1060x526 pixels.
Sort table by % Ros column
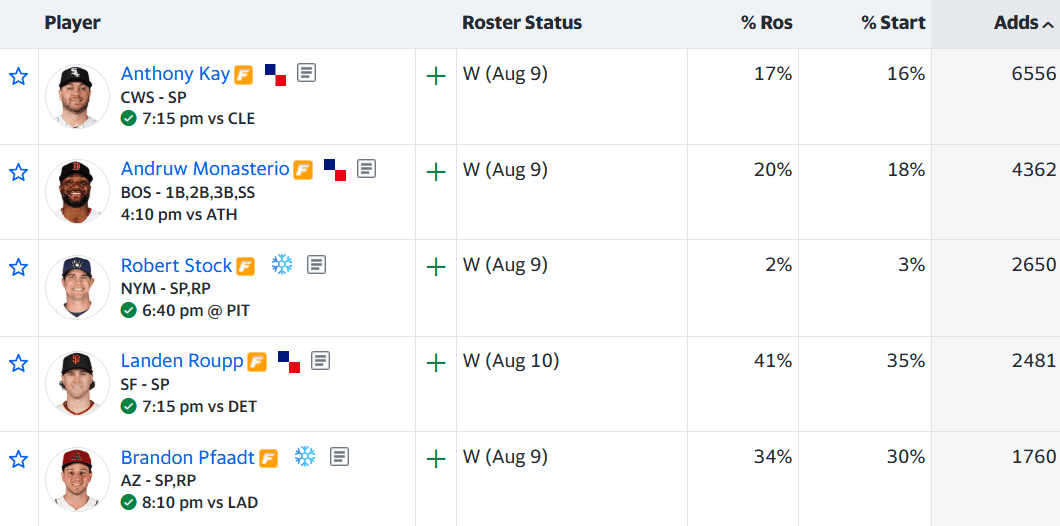click(767, 23)
